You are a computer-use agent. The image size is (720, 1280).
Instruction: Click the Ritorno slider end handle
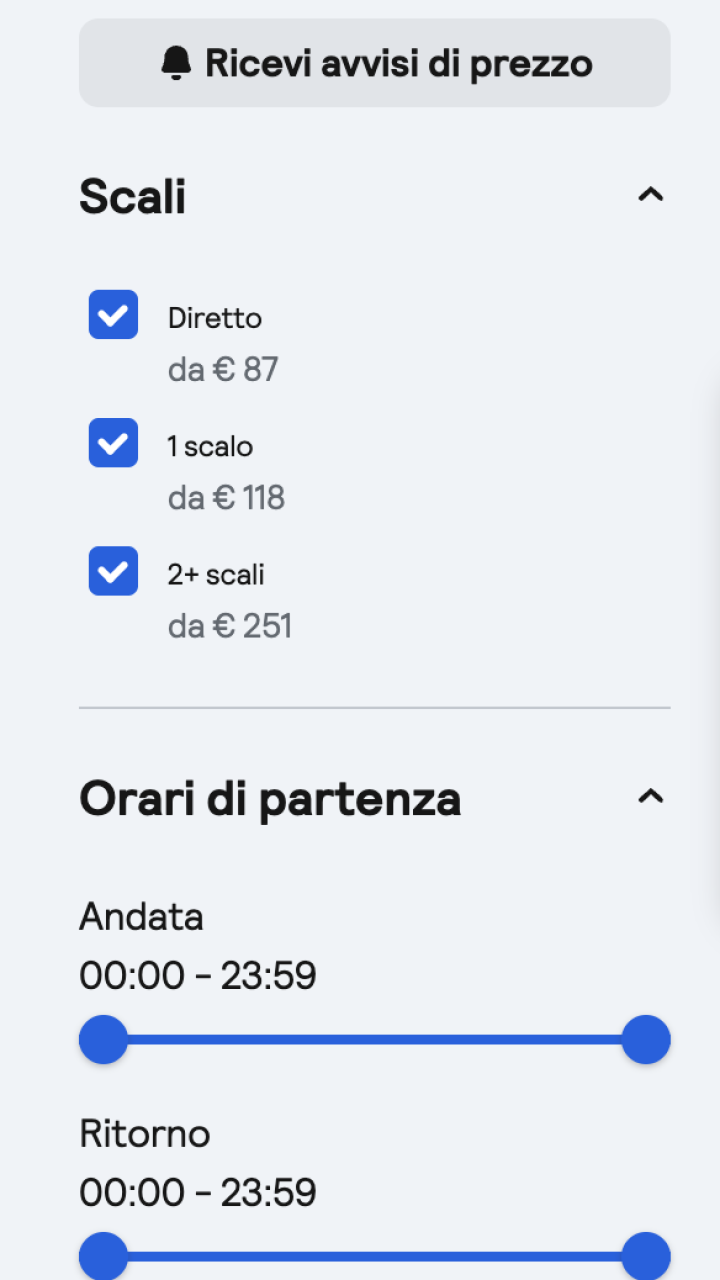[645, 1256]
